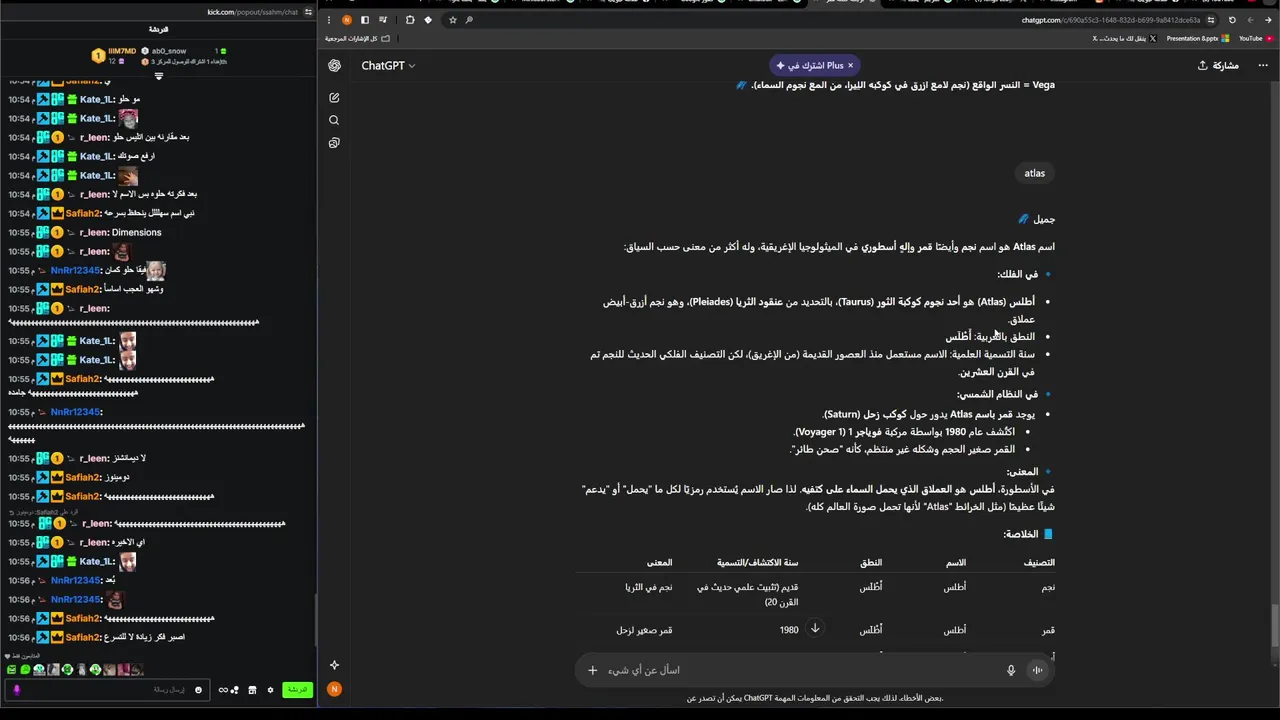Start voice mode with the waveform button

1037,670
